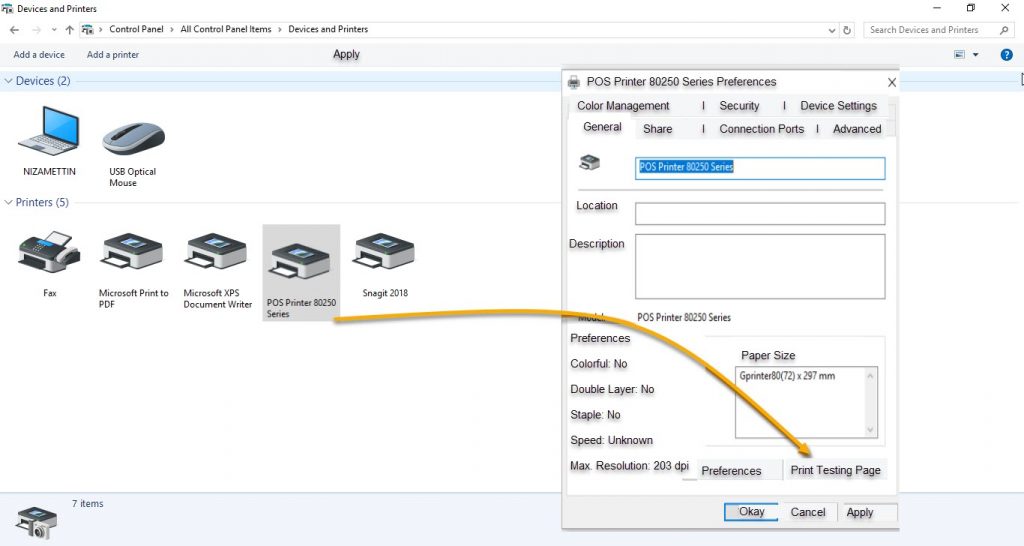Click the address bar location icon

click(x=87, y=30)
